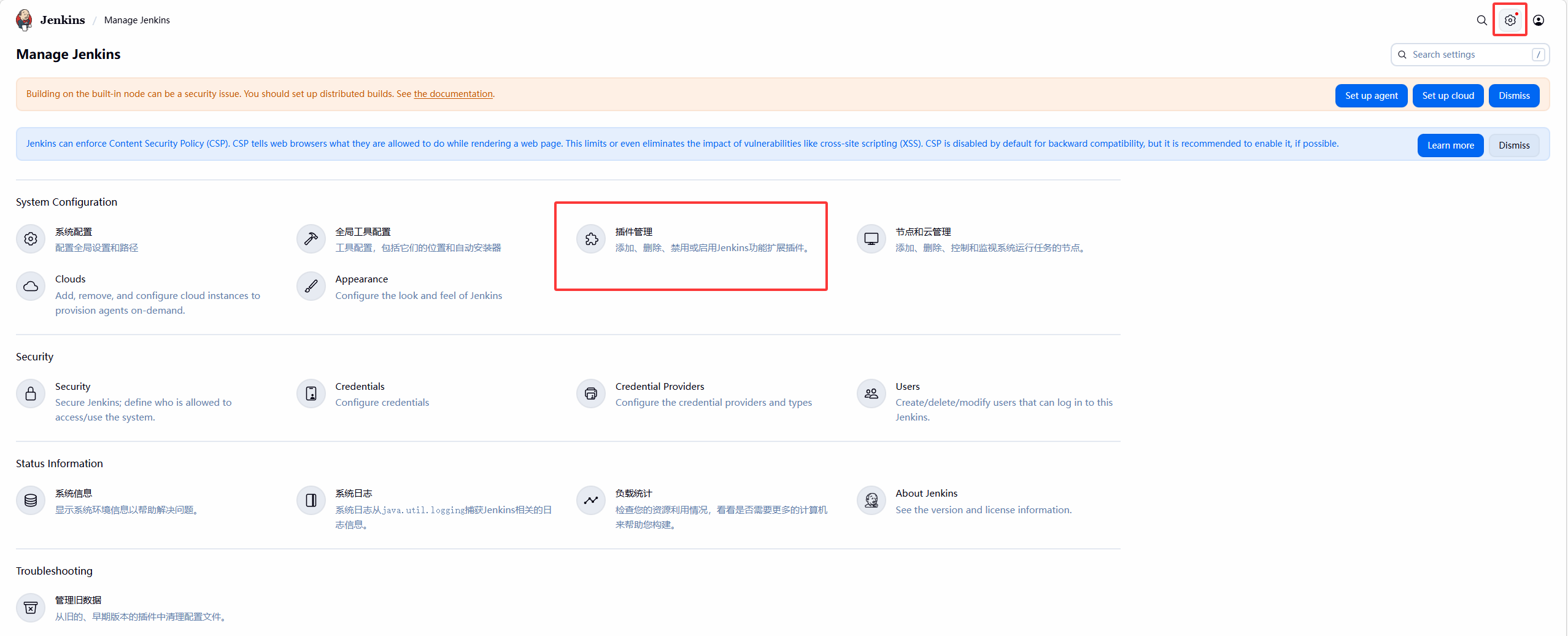Screen dimensions: 1568x636
Task: Click the Credential Providers icon
Action: 591,394
